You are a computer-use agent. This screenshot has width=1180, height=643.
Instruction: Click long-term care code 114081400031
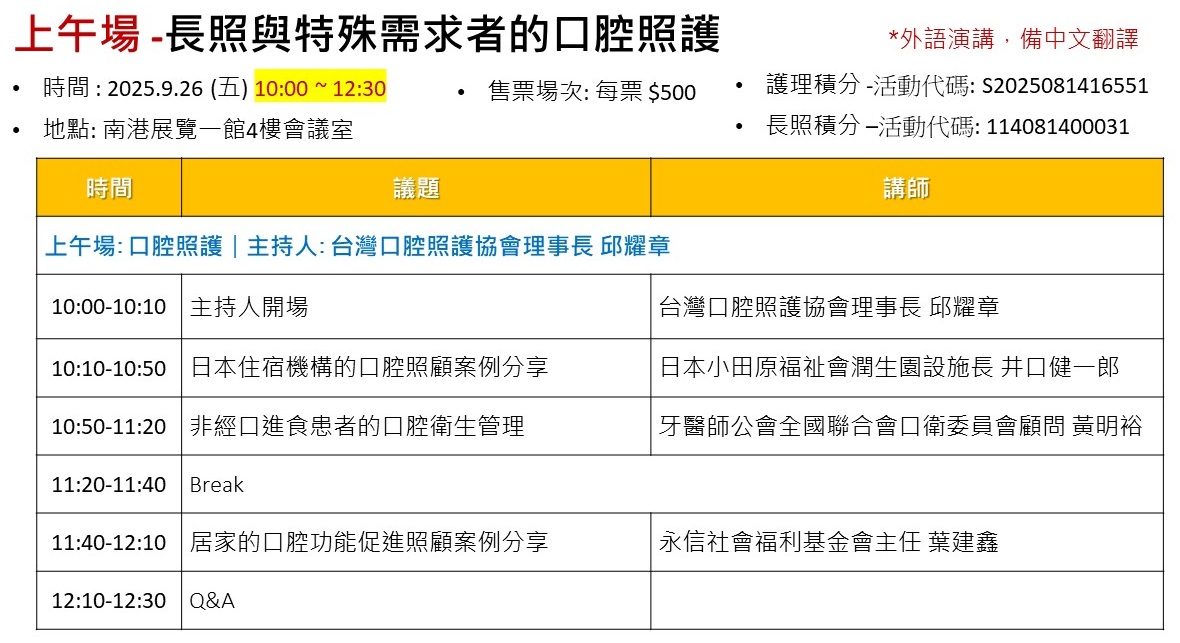tap(1058, 127)
